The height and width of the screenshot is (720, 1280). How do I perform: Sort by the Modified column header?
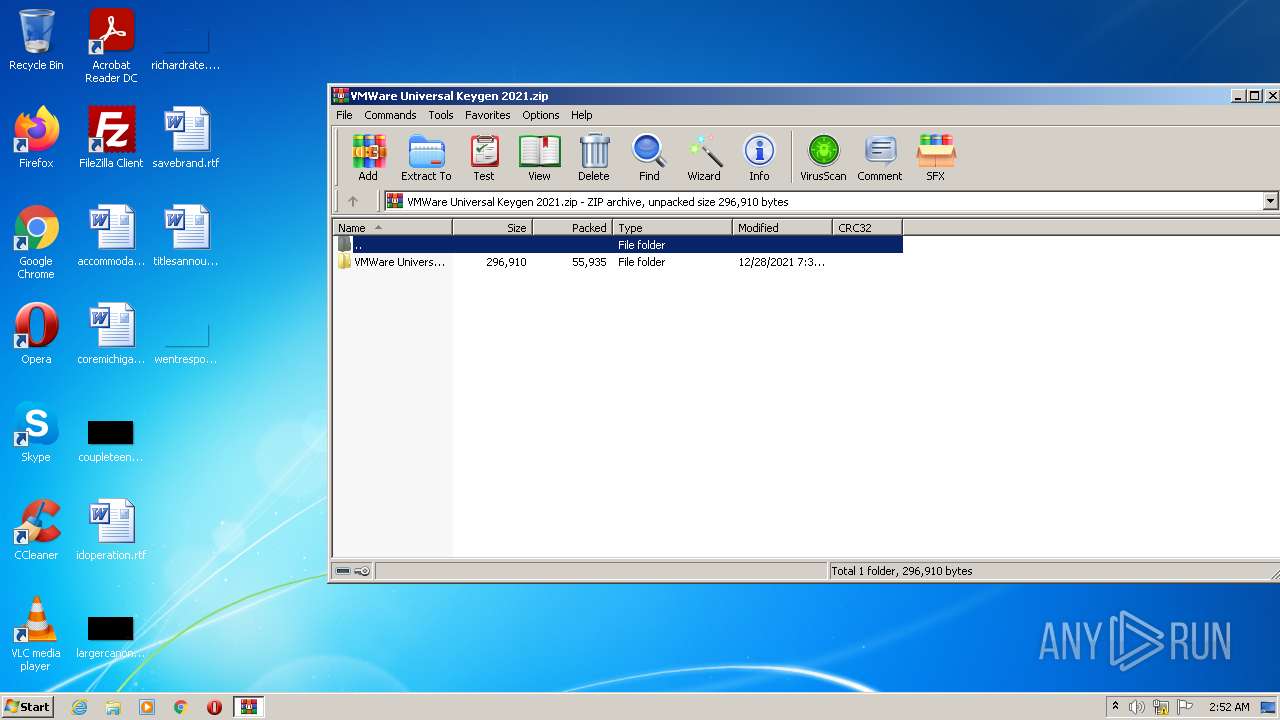pyautogui.click(x=782, y=227)
